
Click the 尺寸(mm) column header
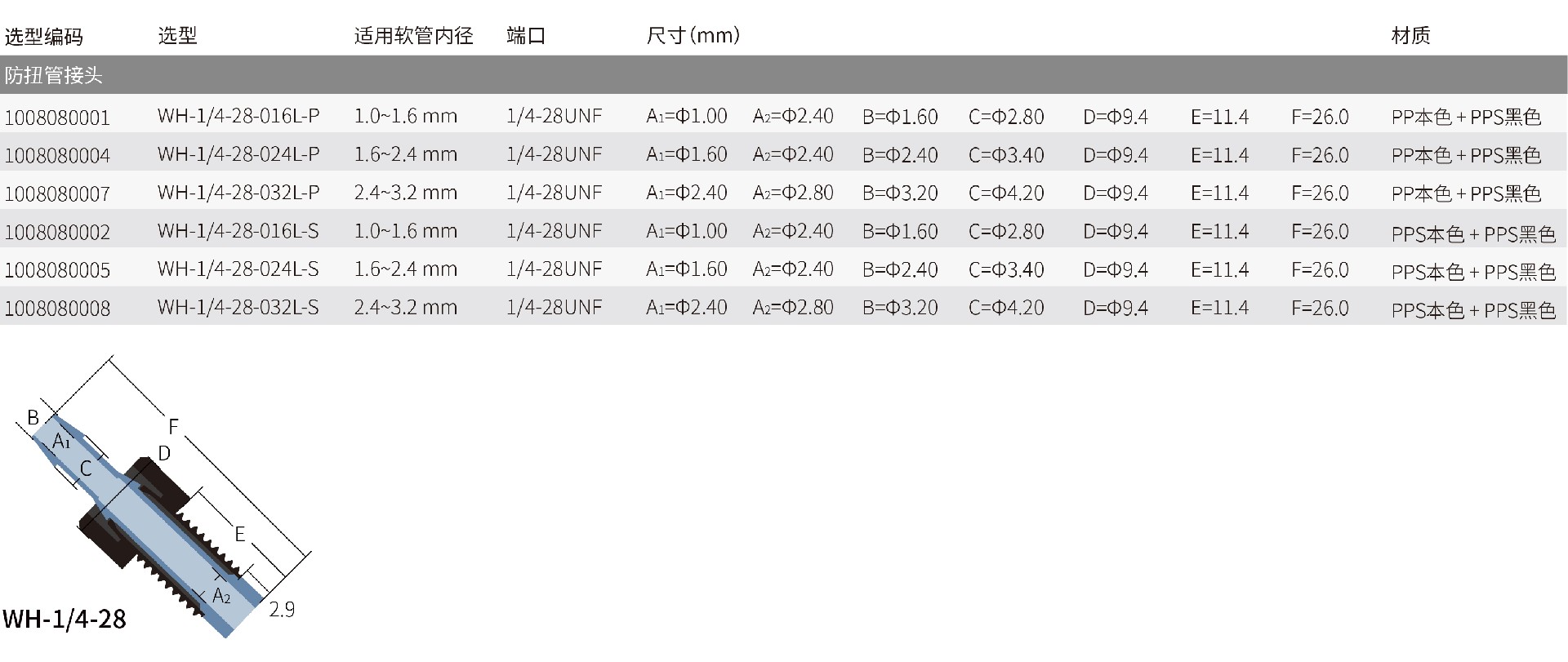point(693,36)
